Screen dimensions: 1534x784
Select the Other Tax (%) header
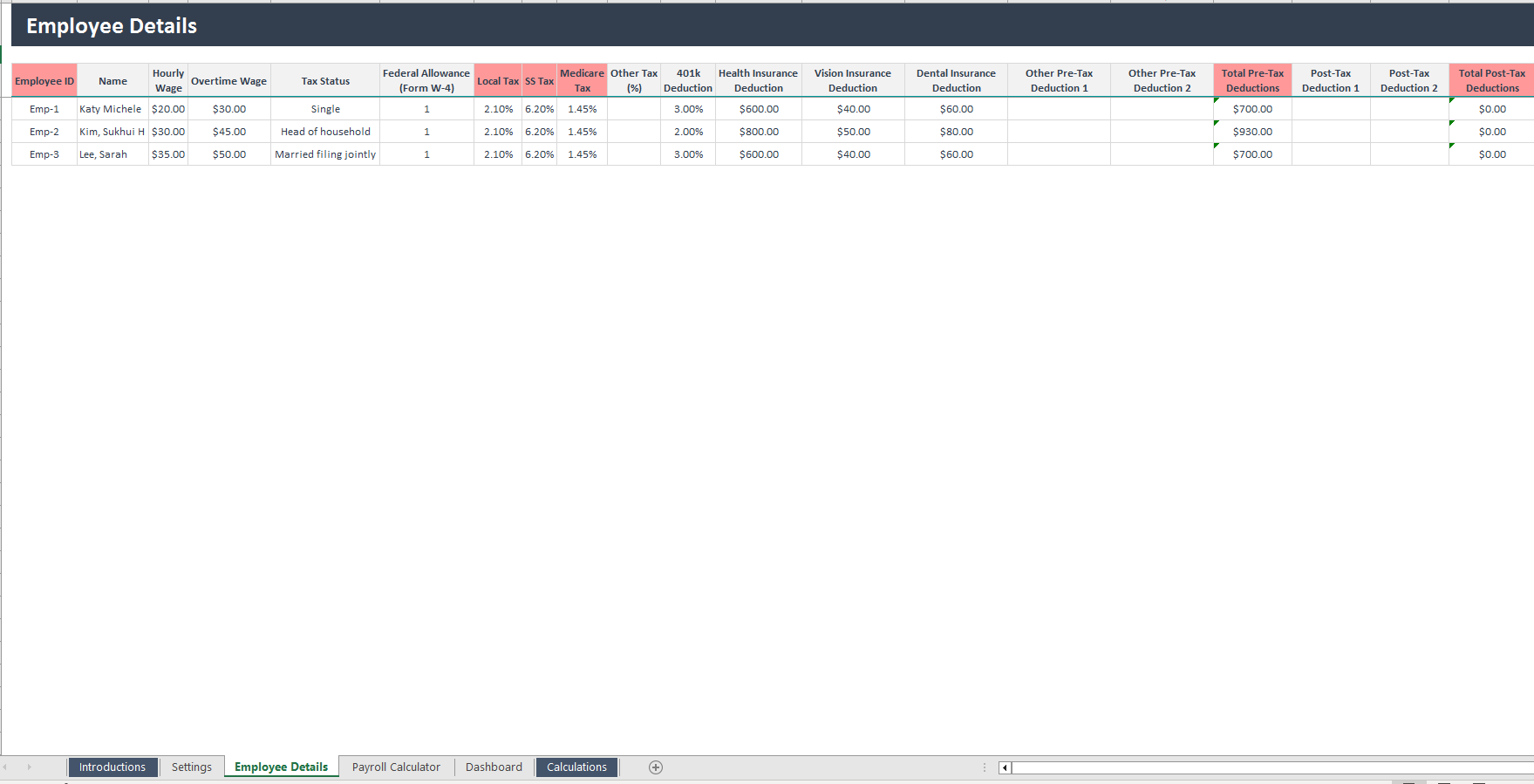coord(634,80)
